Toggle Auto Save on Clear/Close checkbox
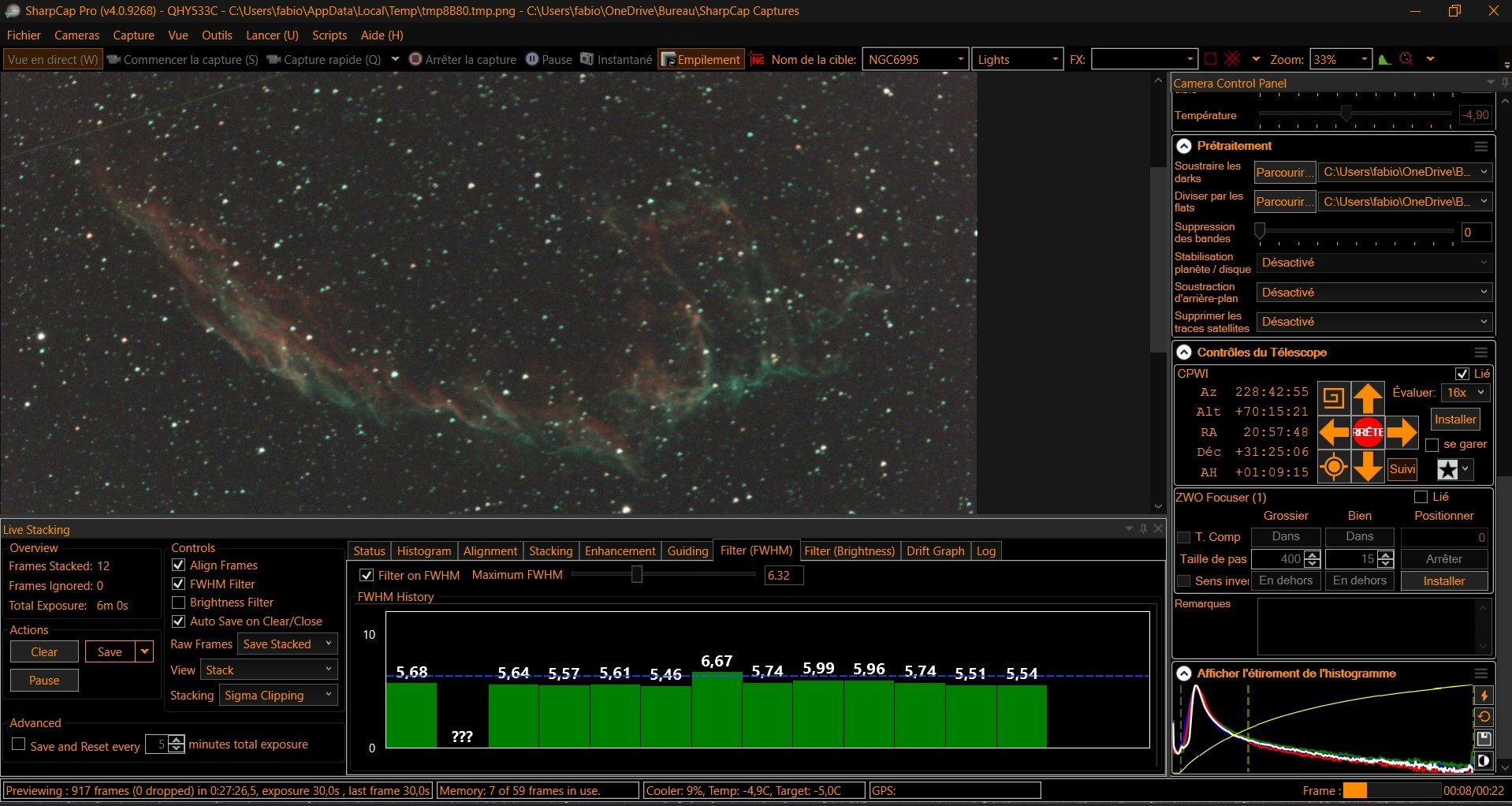This screenshot has height=806, width=1512. (x=178, y=621)
